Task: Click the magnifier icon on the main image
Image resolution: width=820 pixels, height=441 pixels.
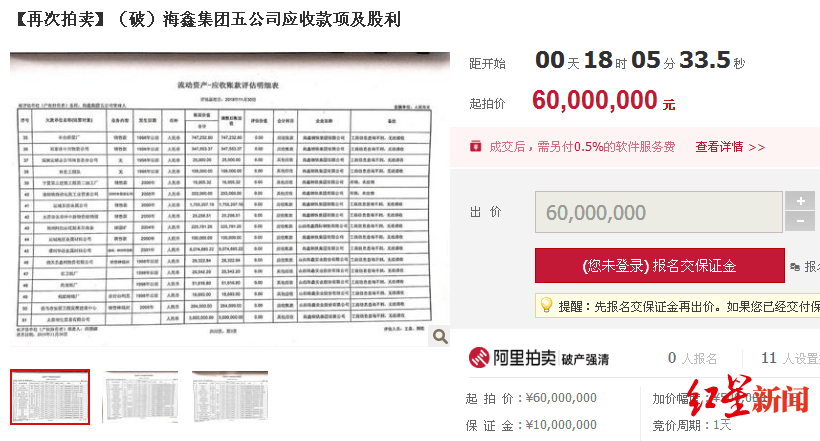Action: click(440, 336)
